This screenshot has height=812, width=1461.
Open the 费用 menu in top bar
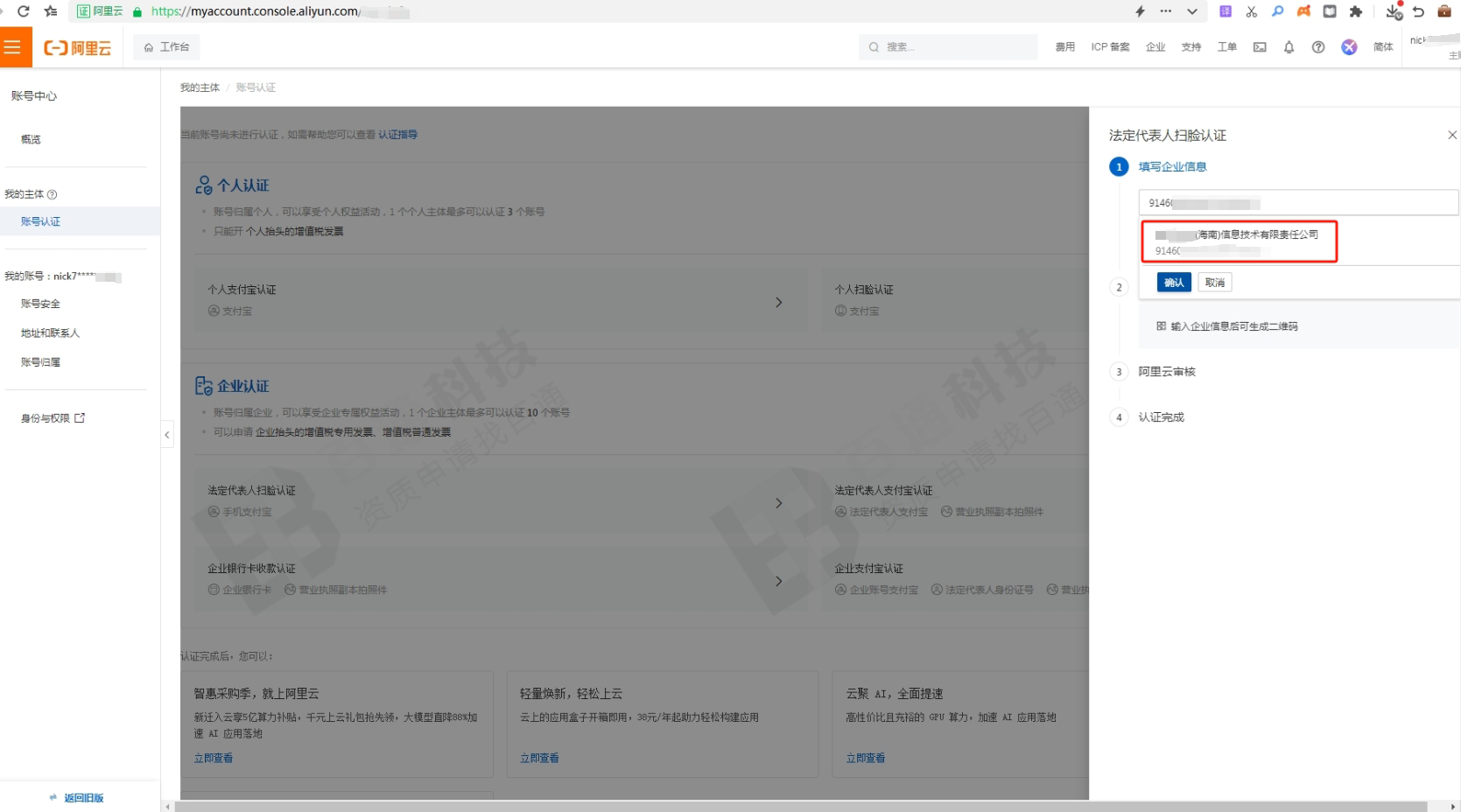[x=1064, y=47]
